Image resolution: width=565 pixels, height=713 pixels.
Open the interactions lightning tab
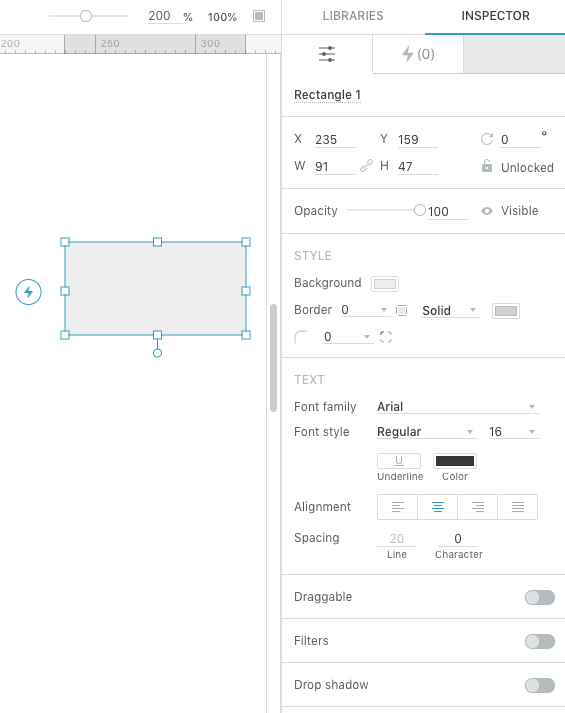coord(418,54)
